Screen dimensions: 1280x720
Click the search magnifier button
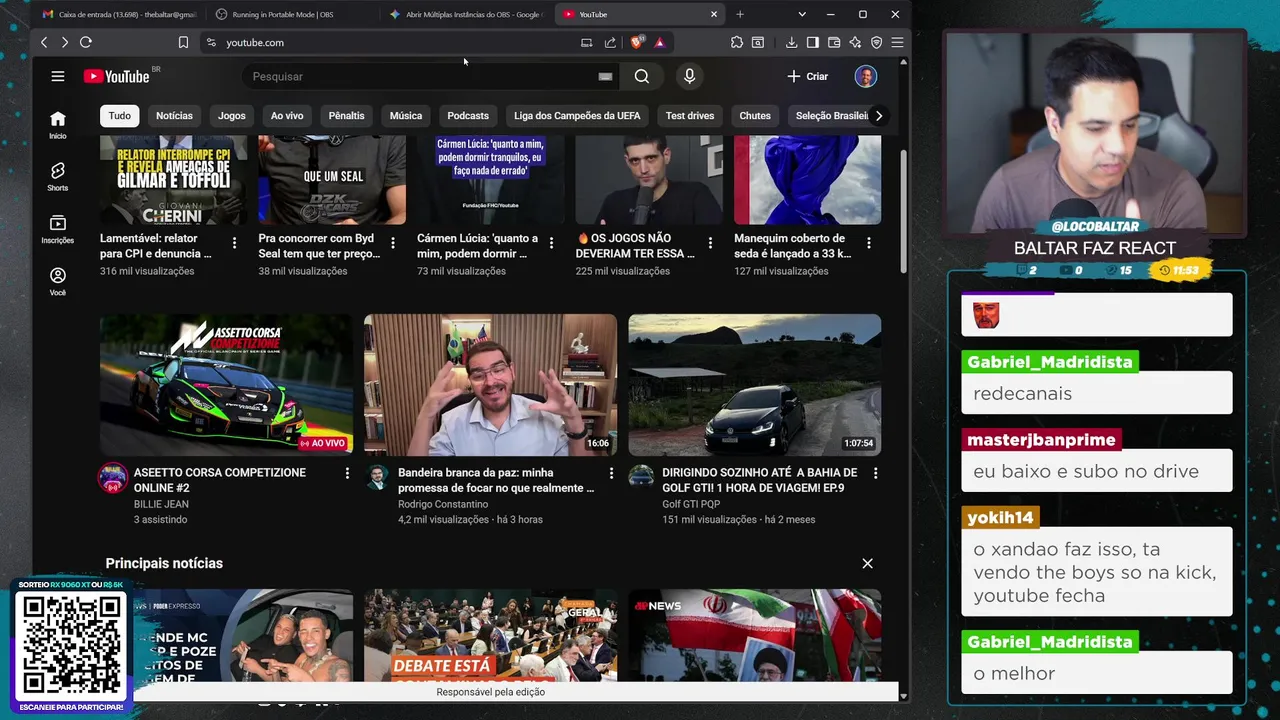point(642,76)
